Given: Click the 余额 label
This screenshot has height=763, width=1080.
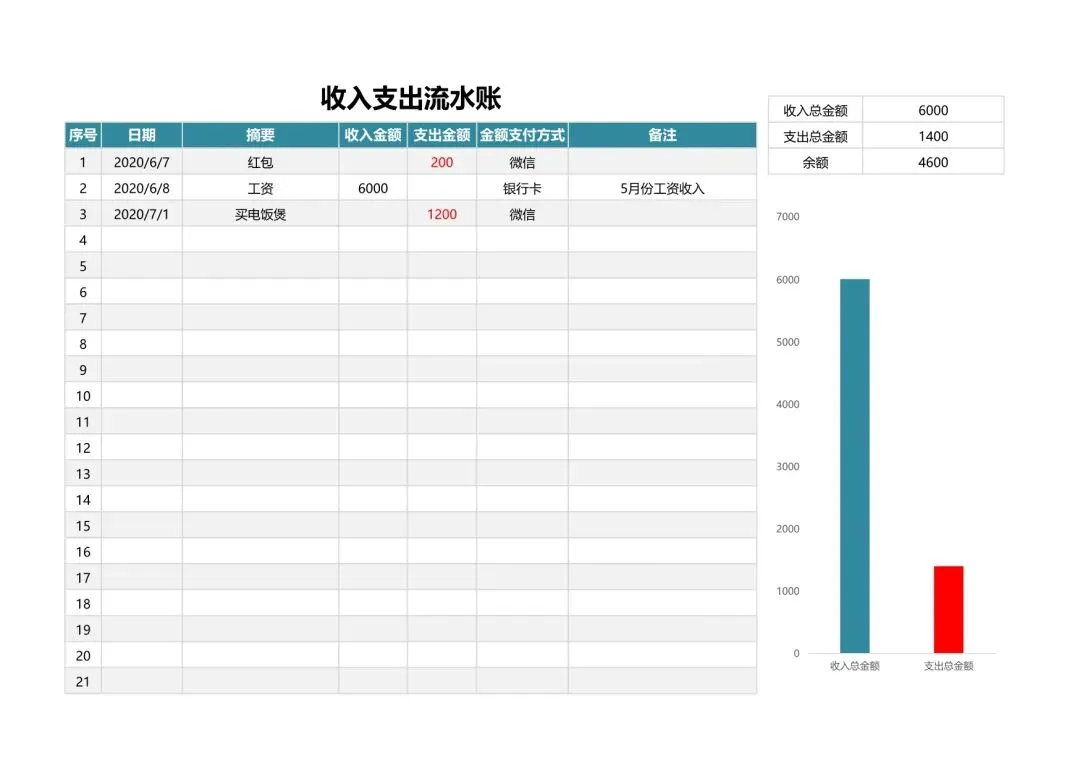Looking at the screenshot, I should point(816,163).
